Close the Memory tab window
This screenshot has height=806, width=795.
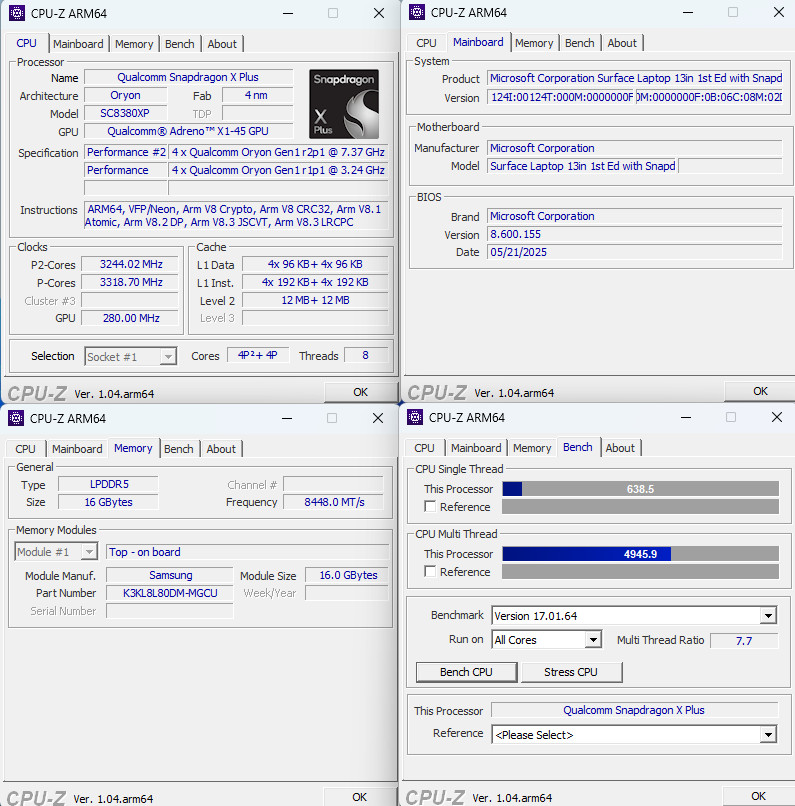(378, 418)
